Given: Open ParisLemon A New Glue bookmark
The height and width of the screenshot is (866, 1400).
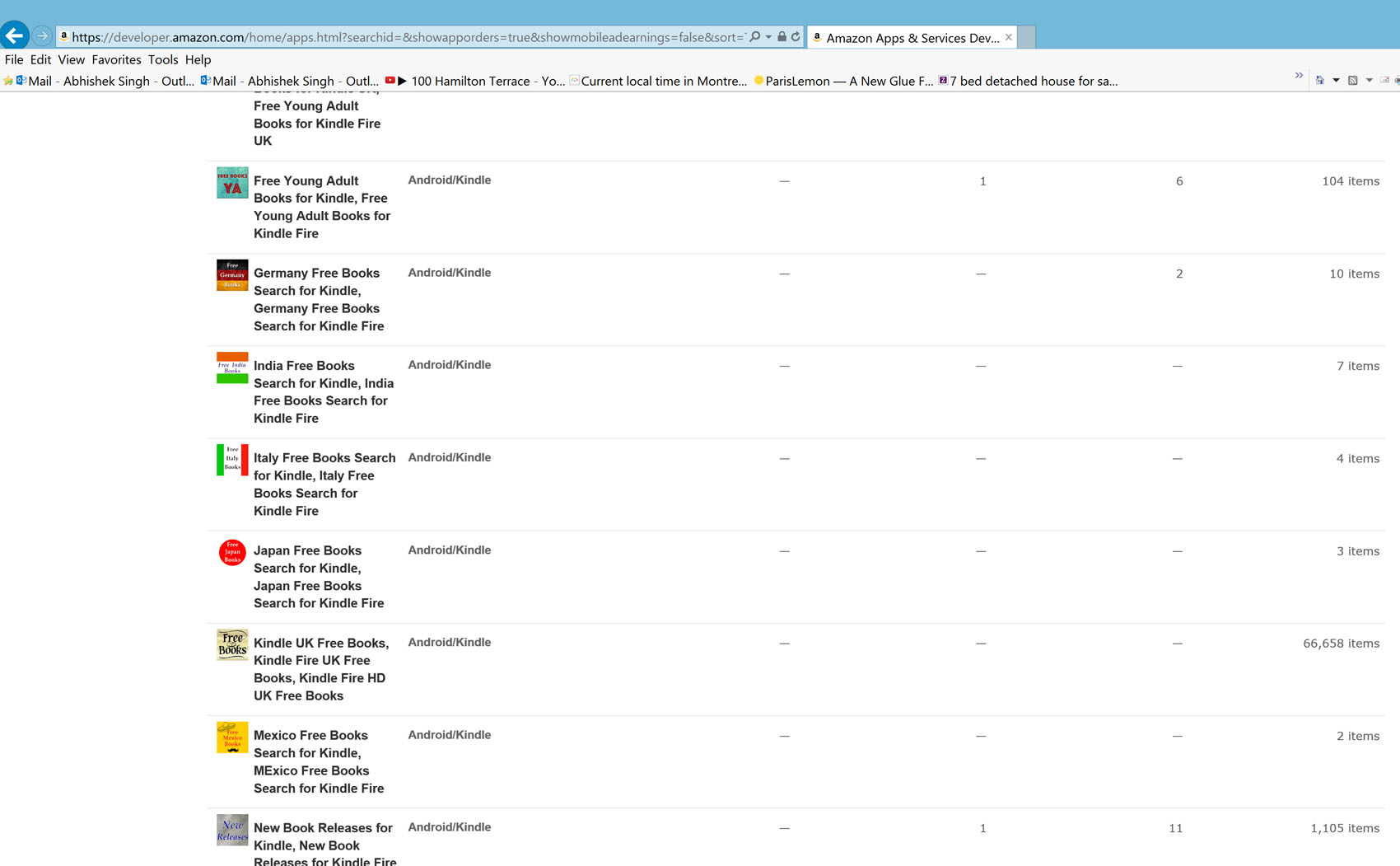Looking at the screenshot, I should click(x=844, y=81).
